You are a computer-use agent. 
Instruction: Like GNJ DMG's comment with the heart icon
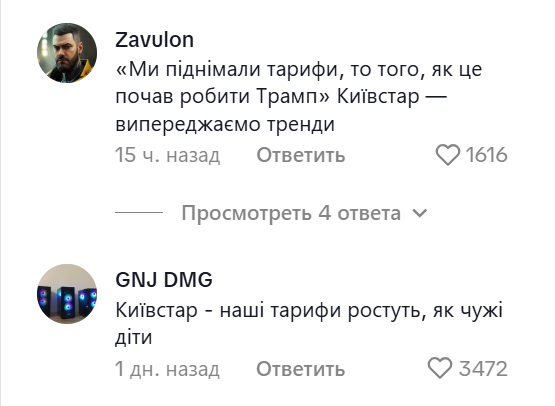pyautogui.click(x=440, y=368)
